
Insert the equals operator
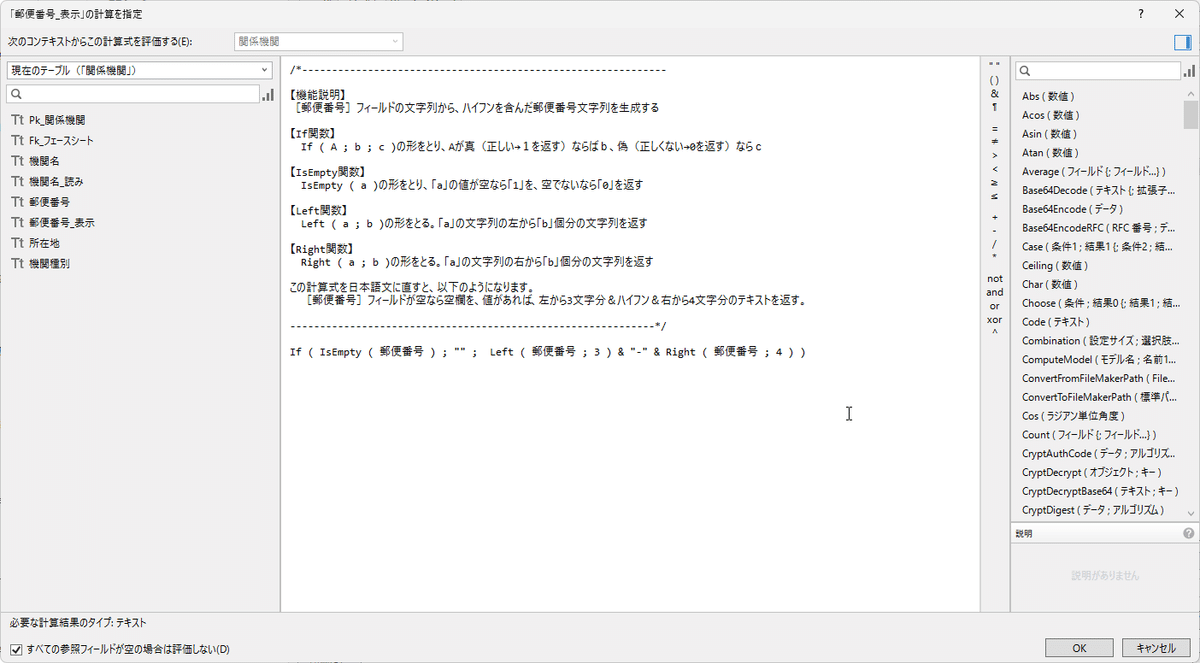point(994,129)
